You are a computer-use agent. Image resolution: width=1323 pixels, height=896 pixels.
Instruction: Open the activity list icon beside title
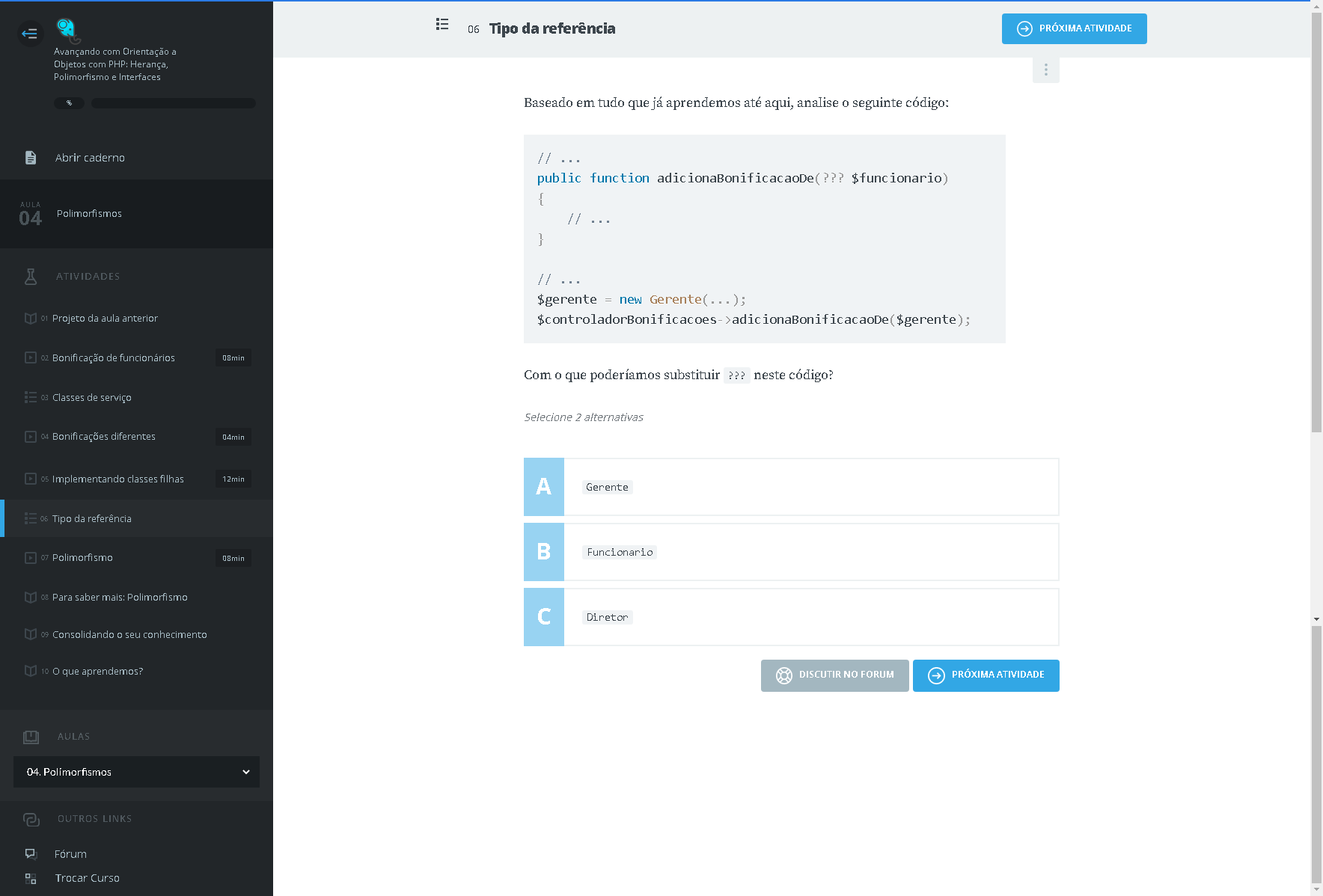coord(442,25)
